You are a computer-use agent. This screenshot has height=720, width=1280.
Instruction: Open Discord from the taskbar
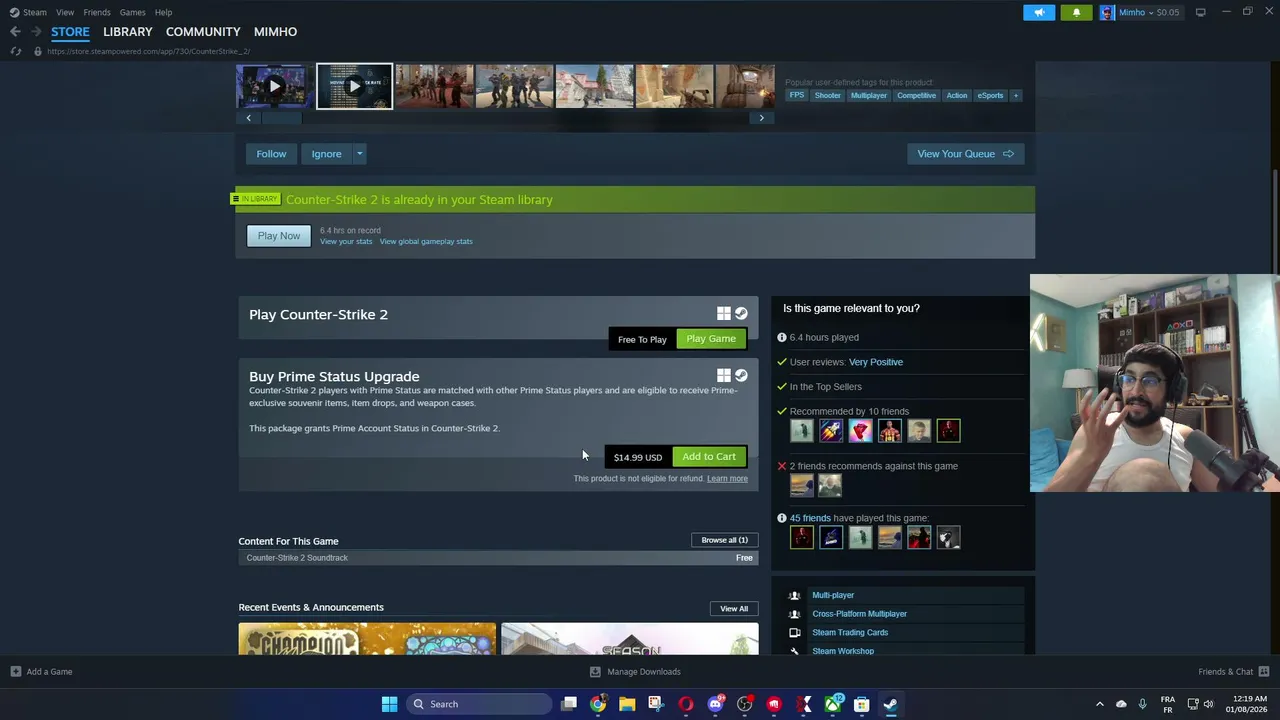pos(715,704)
